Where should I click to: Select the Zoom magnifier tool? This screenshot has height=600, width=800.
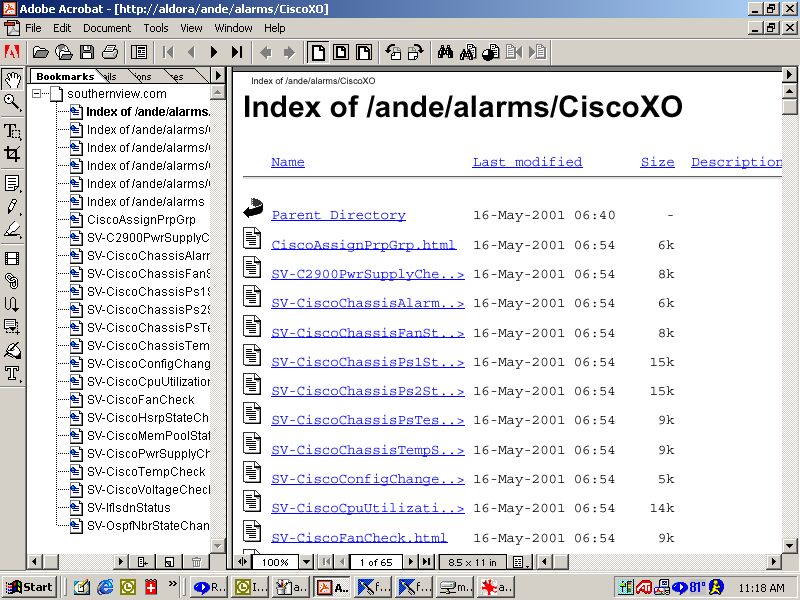click(13, 102)
